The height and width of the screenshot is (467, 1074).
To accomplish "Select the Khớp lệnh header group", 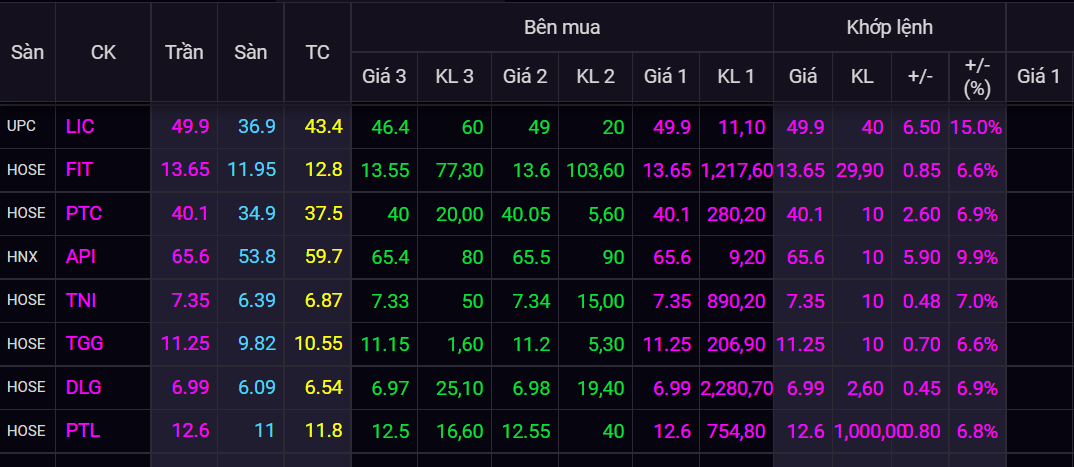I will (889, 27).
